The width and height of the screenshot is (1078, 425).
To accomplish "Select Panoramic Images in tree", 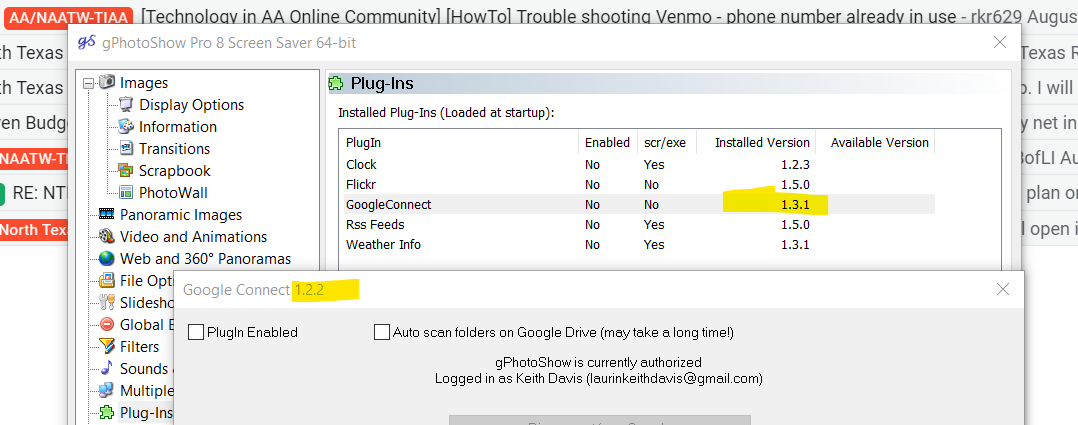I will click(x=181, y=215).
